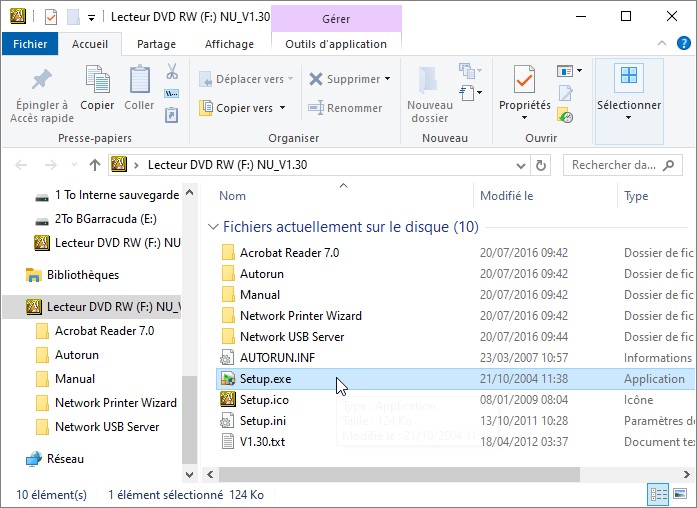Viewport: 697px width, 508px height.
Task: Click the new folder icon in title bar
Action: coord(73,17)
